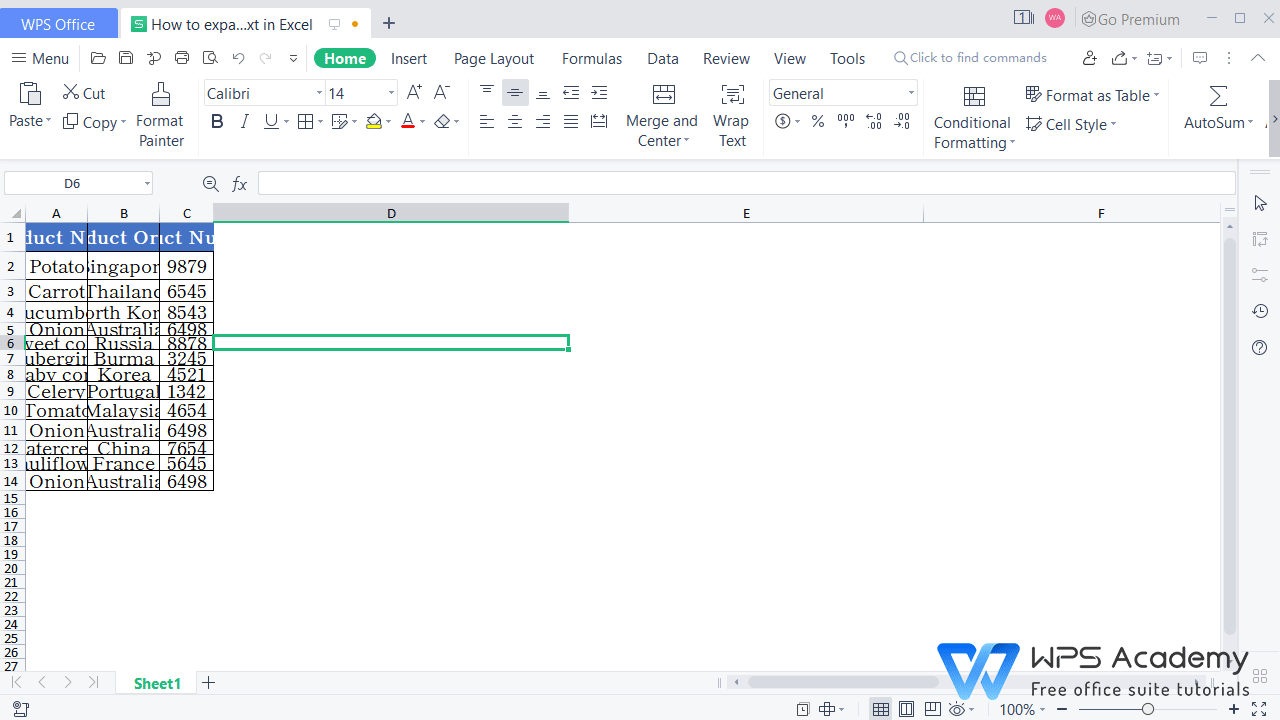This screenshot has width=1280, height=720.
Task: Open the Insert ribbon tab
Action: [x=409, y=58]
